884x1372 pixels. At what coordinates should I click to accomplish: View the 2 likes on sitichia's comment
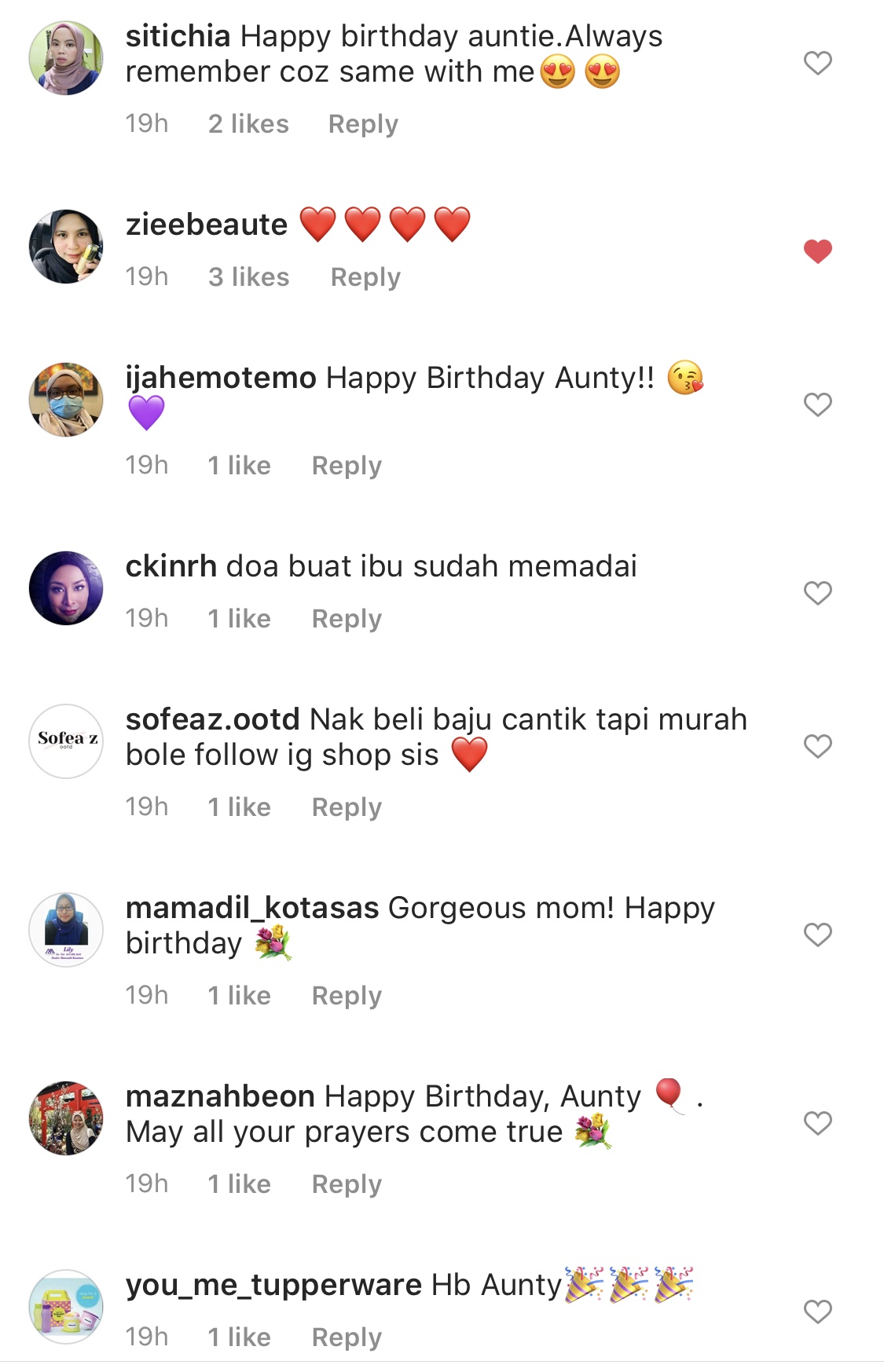248,124
